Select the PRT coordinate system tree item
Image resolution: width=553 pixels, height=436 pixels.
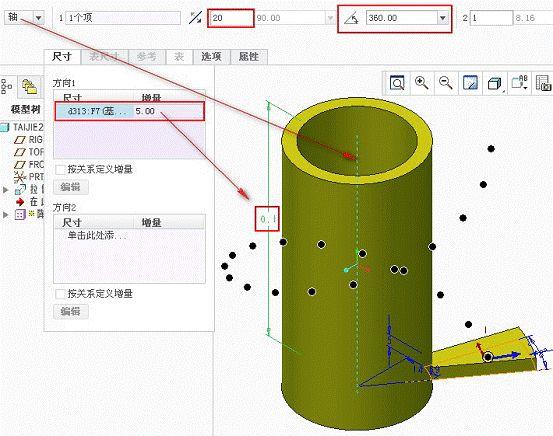point(29,177)
